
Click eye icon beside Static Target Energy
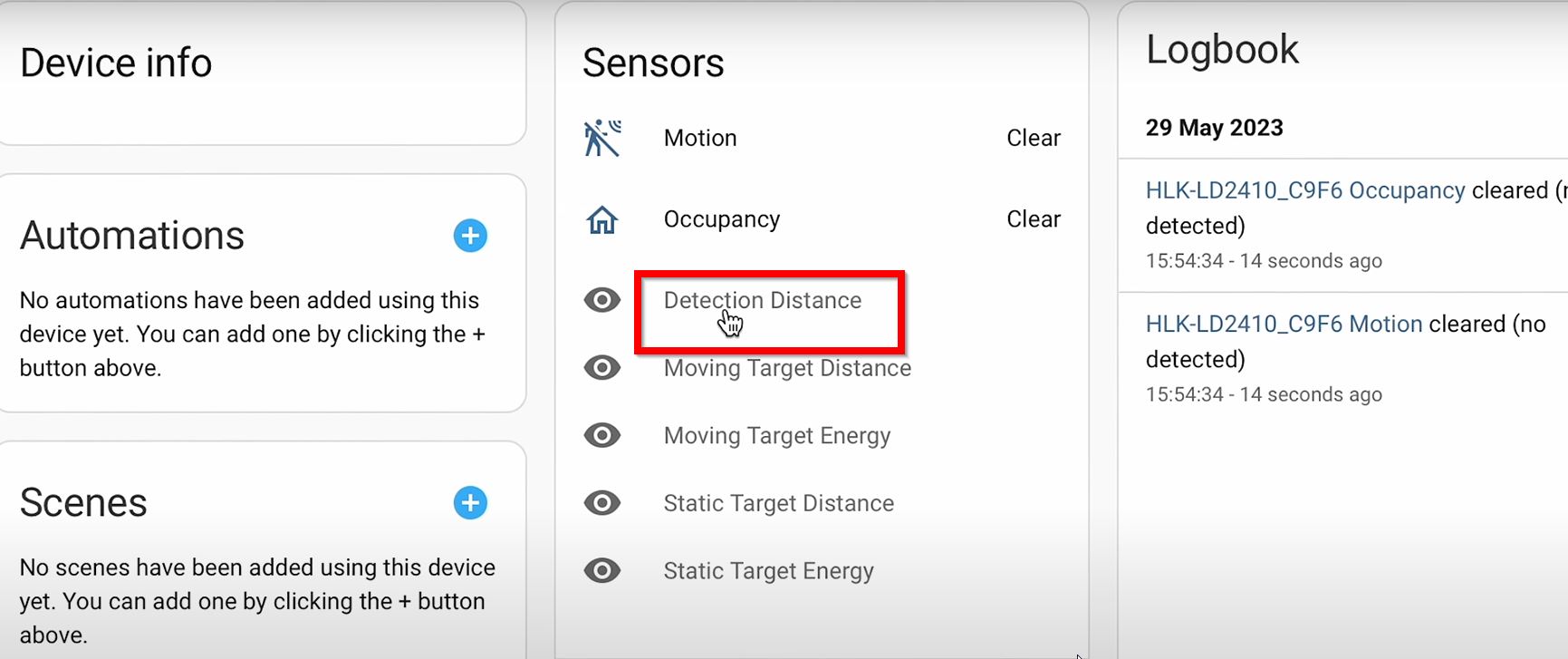(602, 571)
